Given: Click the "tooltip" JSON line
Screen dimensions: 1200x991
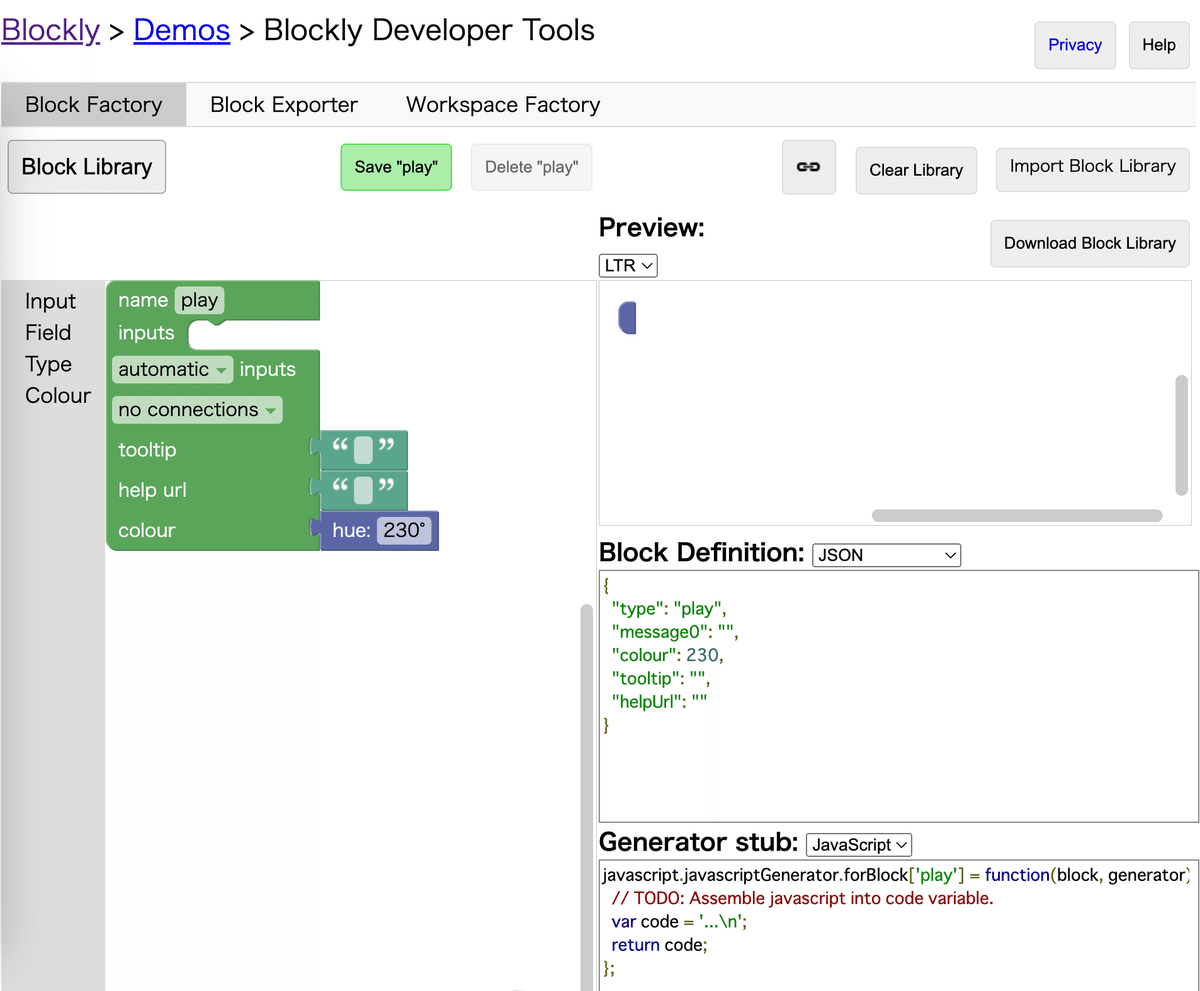Looking at the screenshot, I should pos(660,678).
